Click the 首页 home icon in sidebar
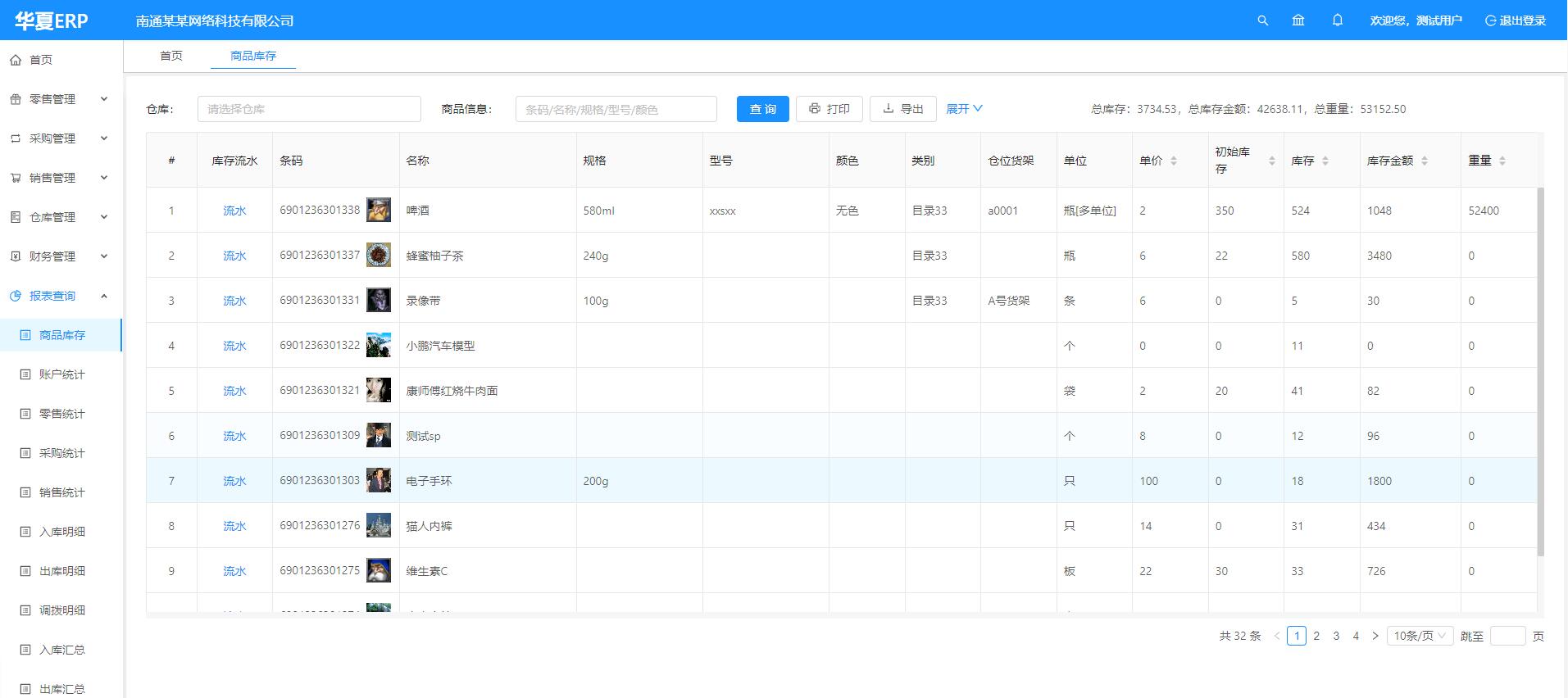This screenshot has height=698, width=1568. [16, 60]
